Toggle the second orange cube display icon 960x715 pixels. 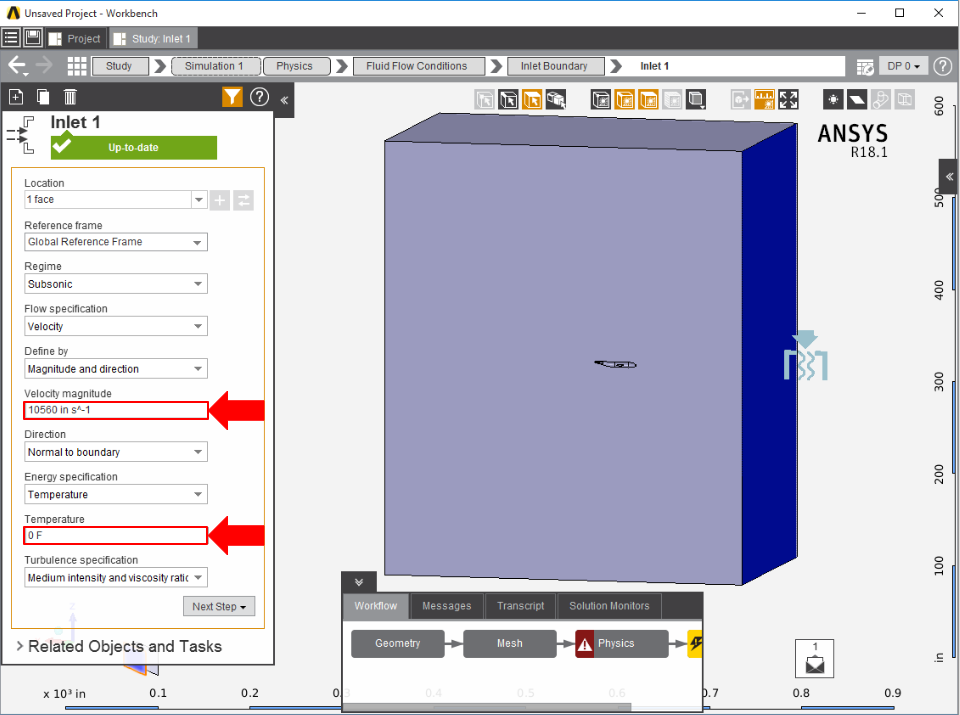(648, 99)
